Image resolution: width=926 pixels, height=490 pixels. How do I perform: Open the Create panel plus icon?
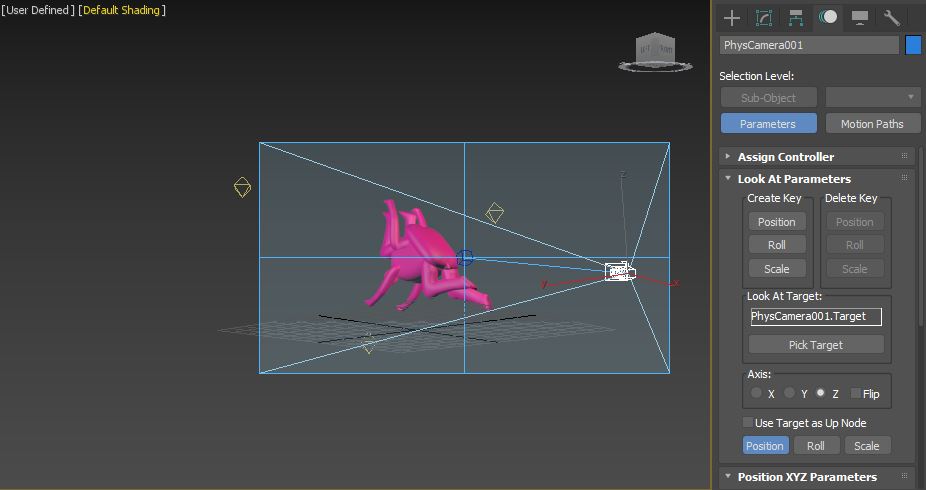pyautogui.click(x=732, y=17)
